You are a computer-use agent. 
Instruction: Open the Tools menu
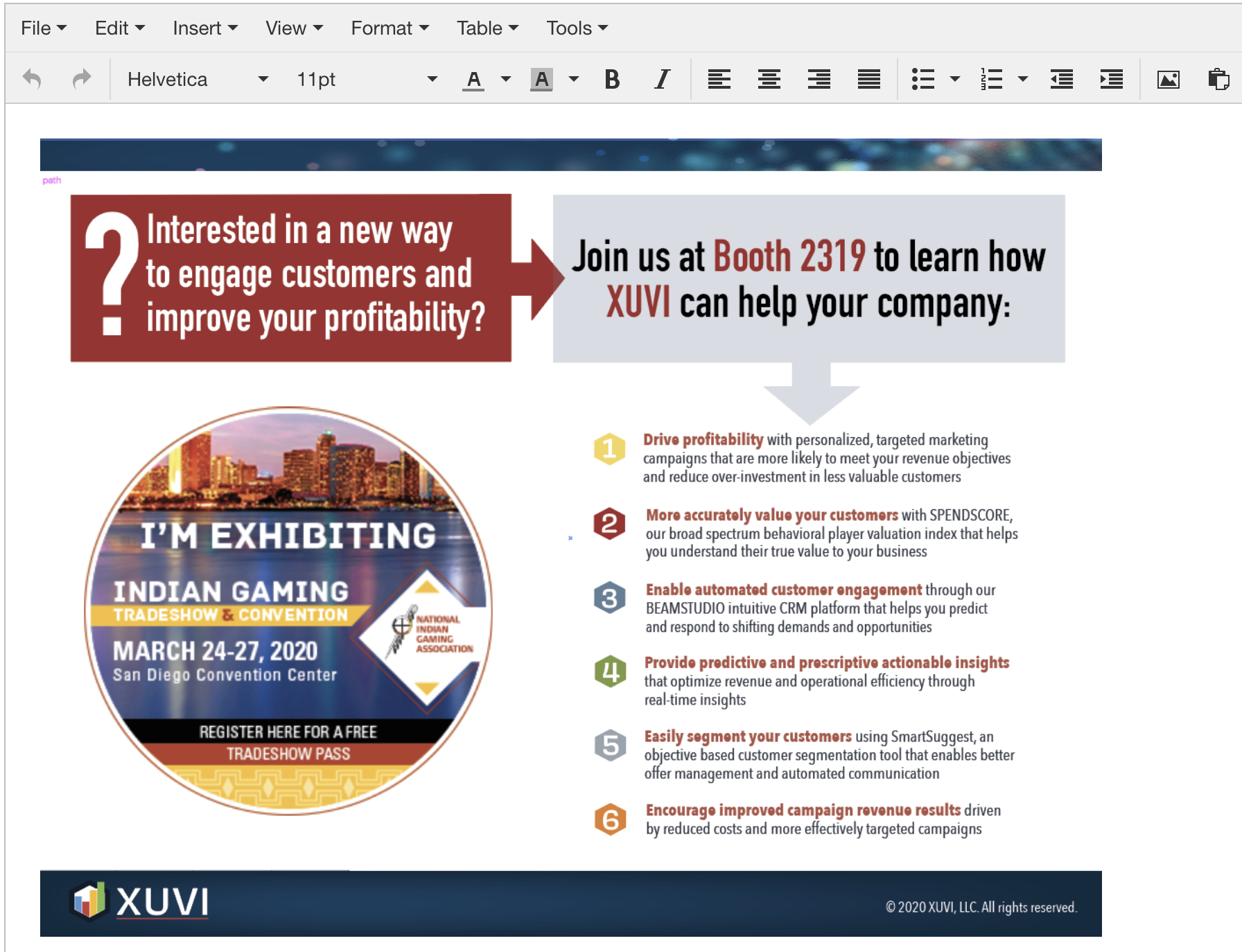pos(577,28)
